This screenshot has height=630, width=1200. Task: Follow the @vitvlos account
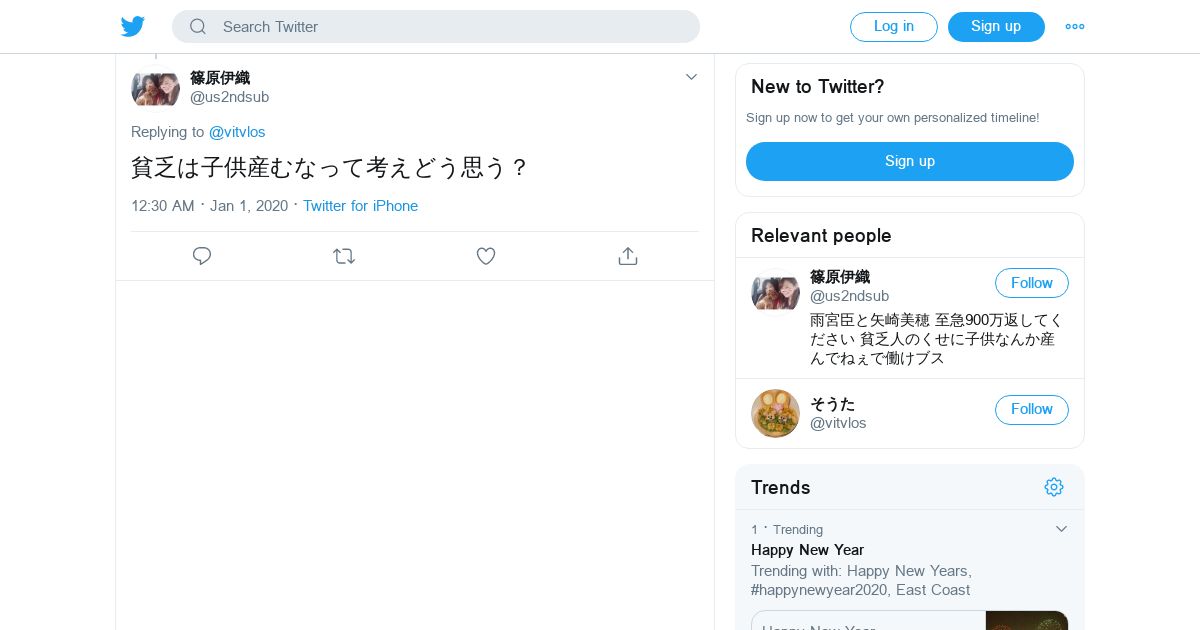1031,409
